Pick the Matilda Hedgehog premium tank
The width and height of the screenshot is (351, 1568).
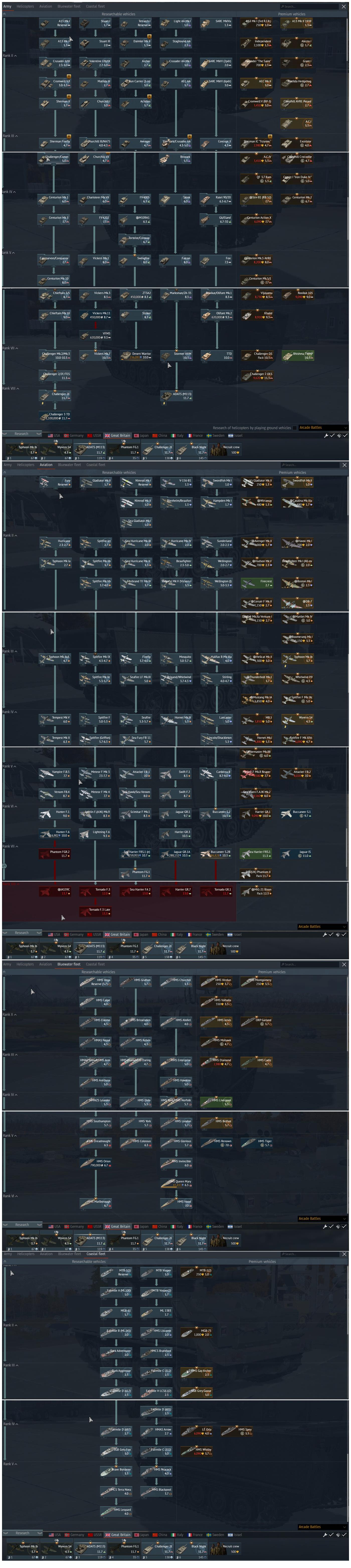pyautogui.click(x=296, y=83)
